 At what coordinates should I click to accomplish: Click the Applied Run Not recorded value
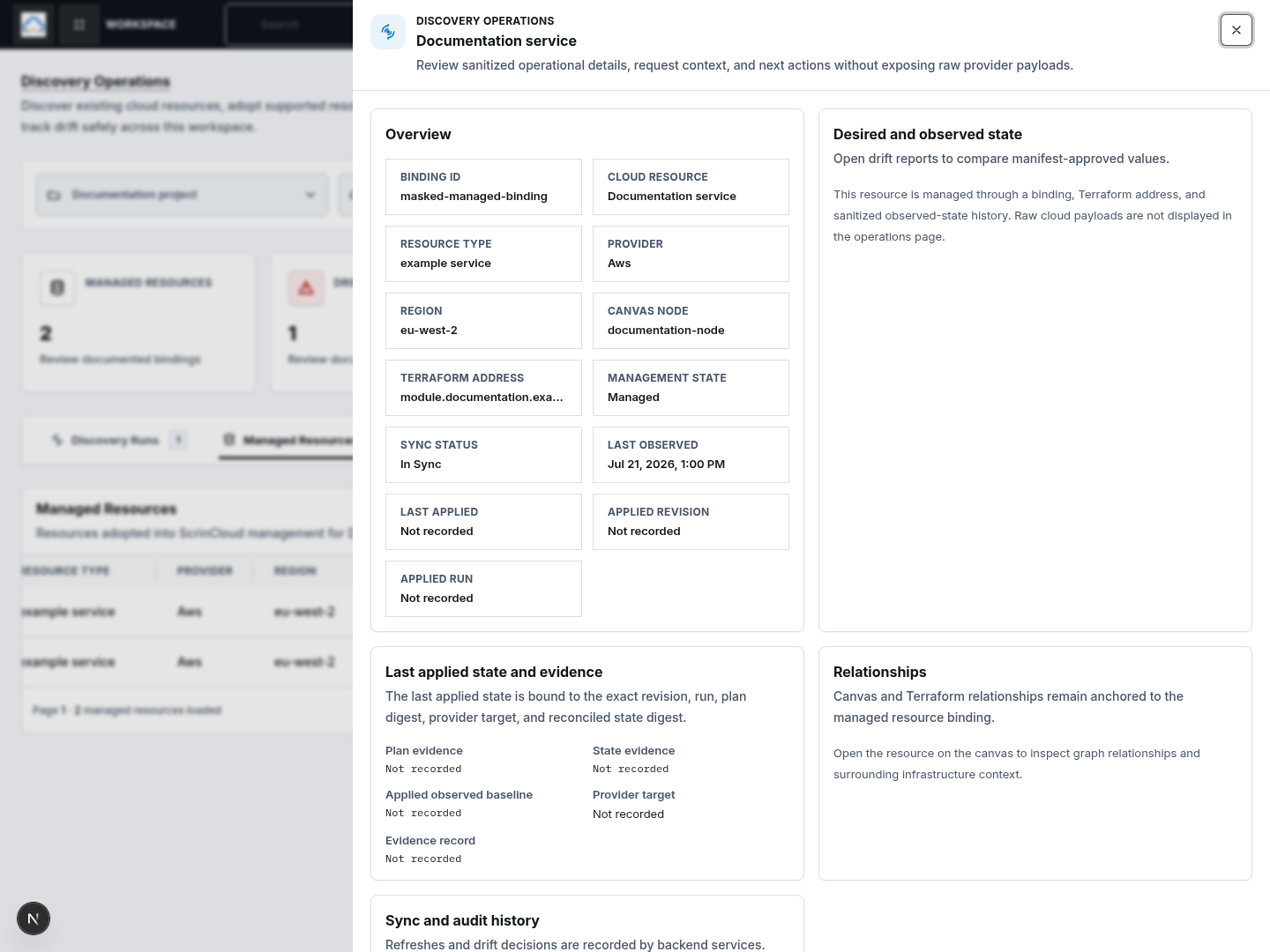click(437, 599)
